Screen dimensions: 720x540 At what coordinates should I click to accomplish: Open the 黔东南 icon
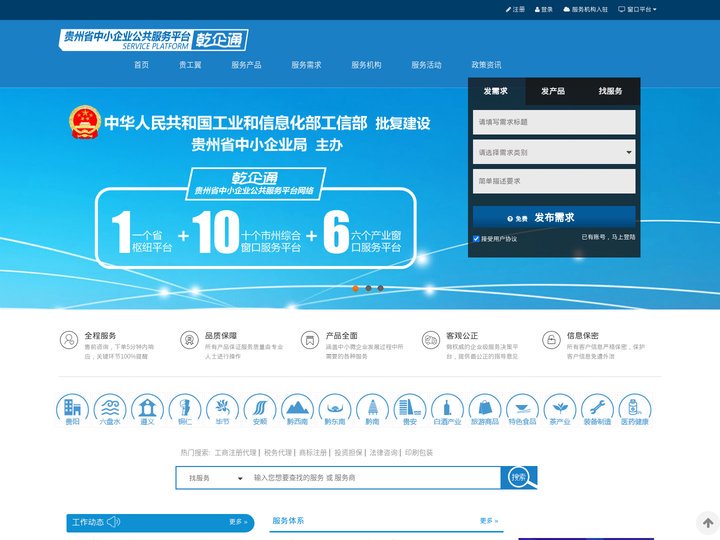335,410
